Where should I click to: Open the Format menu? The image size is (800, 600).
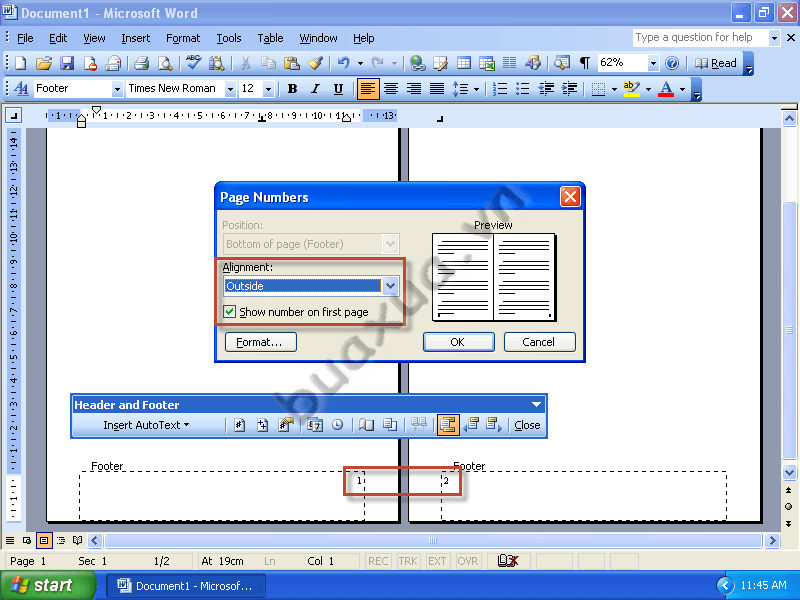point(183,38)
